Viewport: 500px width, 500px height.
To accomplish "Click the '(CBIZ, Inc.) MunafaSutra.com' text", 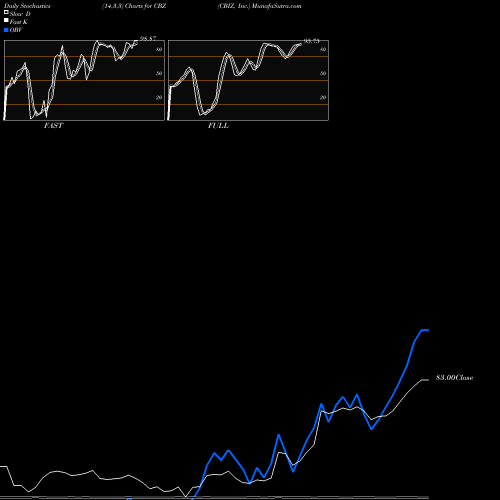I will pos(259,6).
